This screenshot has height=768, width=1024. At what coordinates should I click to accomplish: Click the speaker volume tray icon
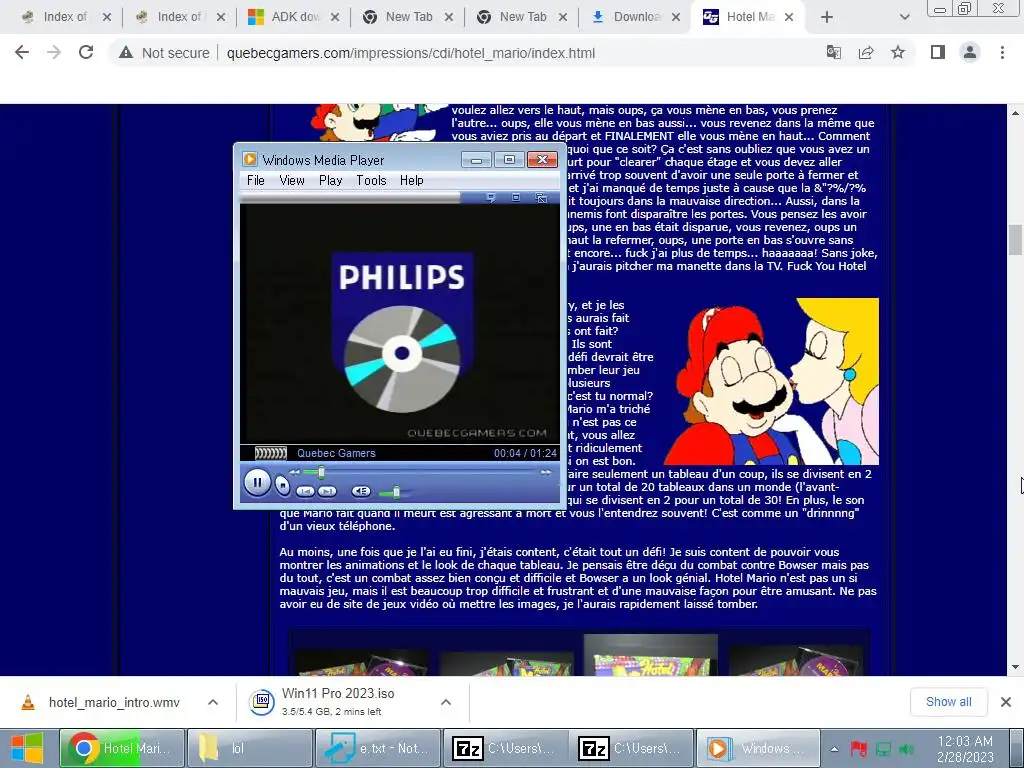pyautogui.click(x=906, y=749)
